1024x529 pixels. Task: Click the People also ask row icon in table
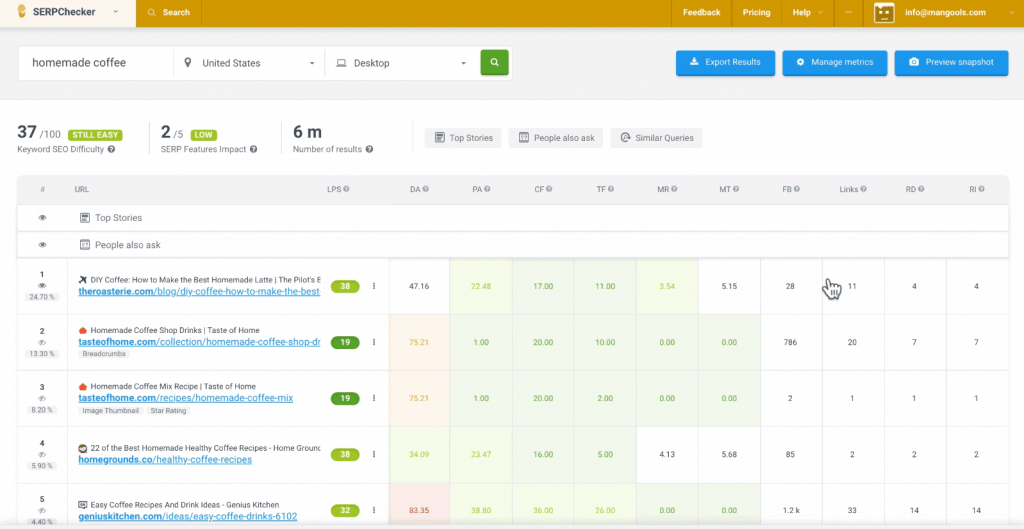(84, 245)
